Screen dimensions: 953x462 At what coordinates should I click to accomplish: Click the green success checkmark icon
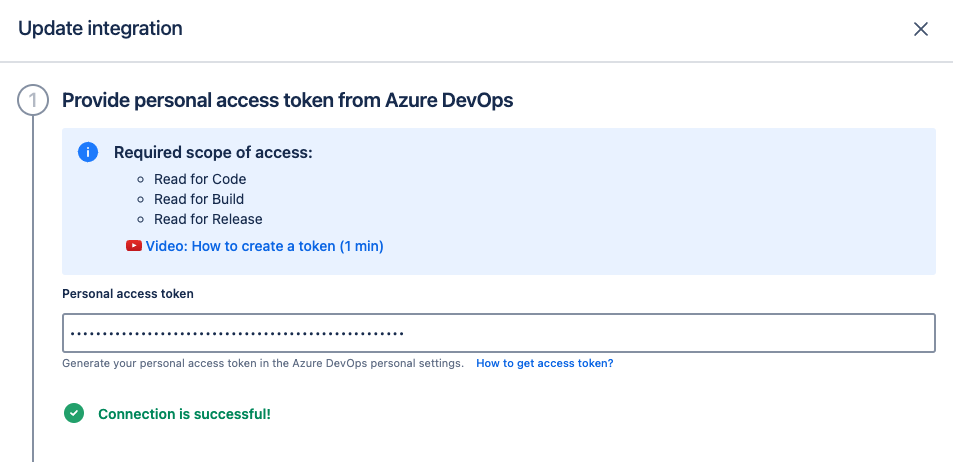pos(74,413)
